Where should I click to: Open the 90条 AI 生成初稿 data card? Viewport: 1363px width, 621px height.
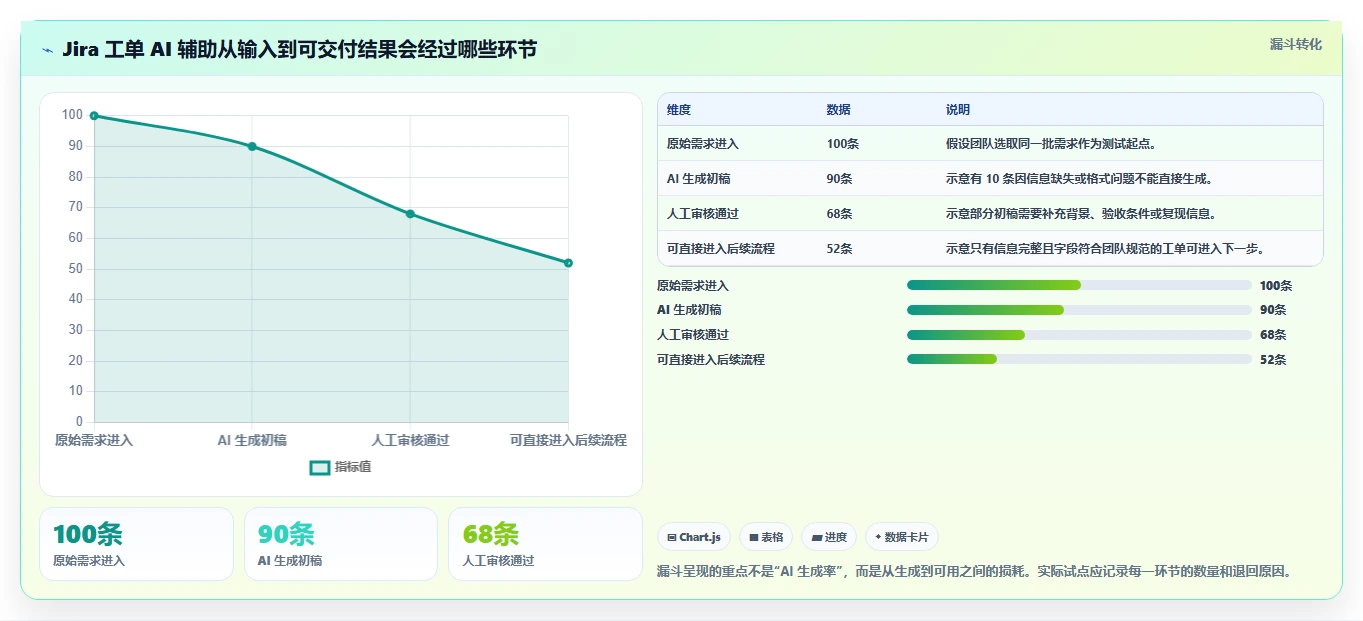(x=341, y=544)
